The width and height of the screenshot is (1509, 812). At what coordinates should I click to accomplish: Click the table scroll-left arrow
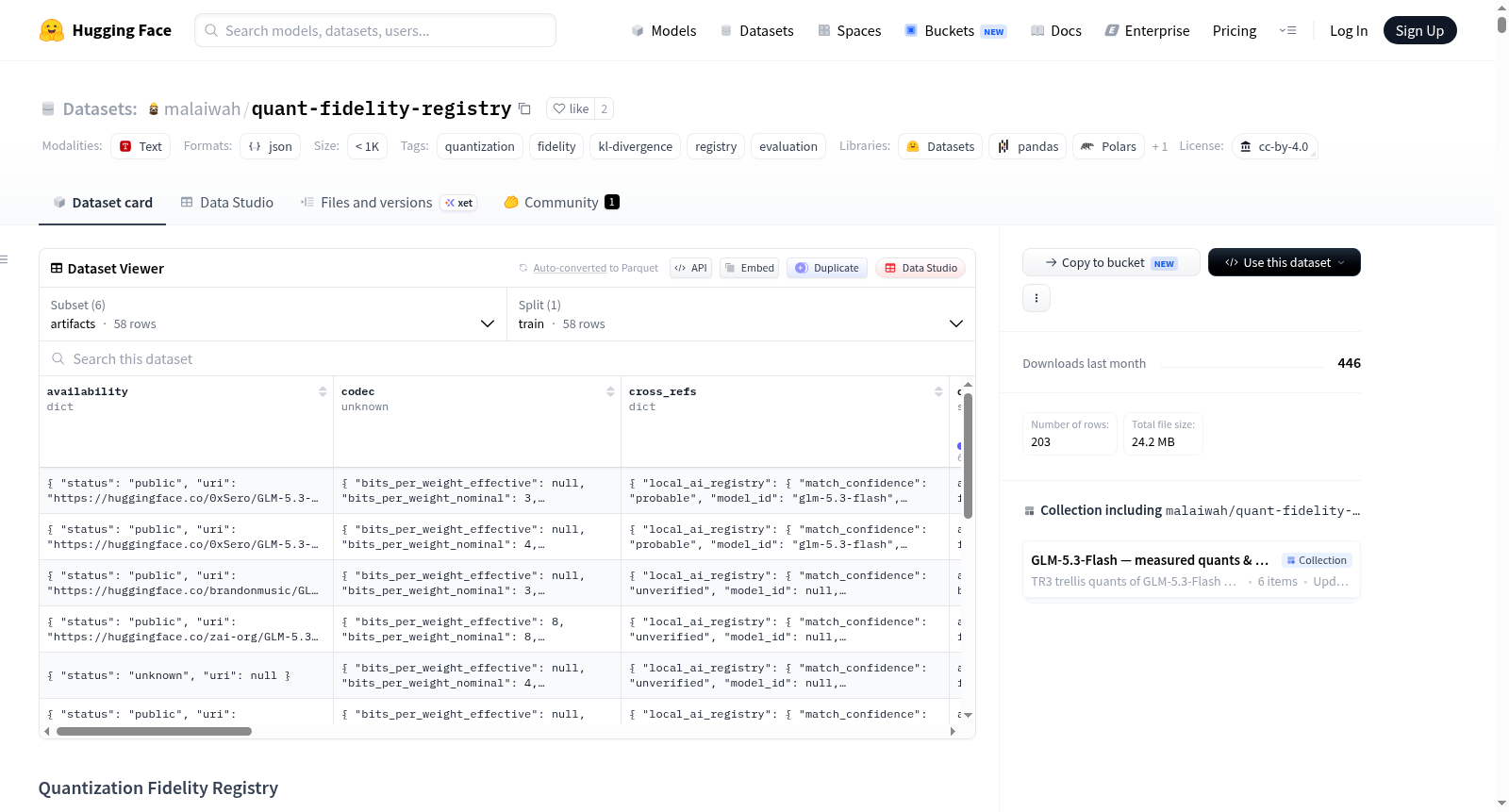coord(46,731)
